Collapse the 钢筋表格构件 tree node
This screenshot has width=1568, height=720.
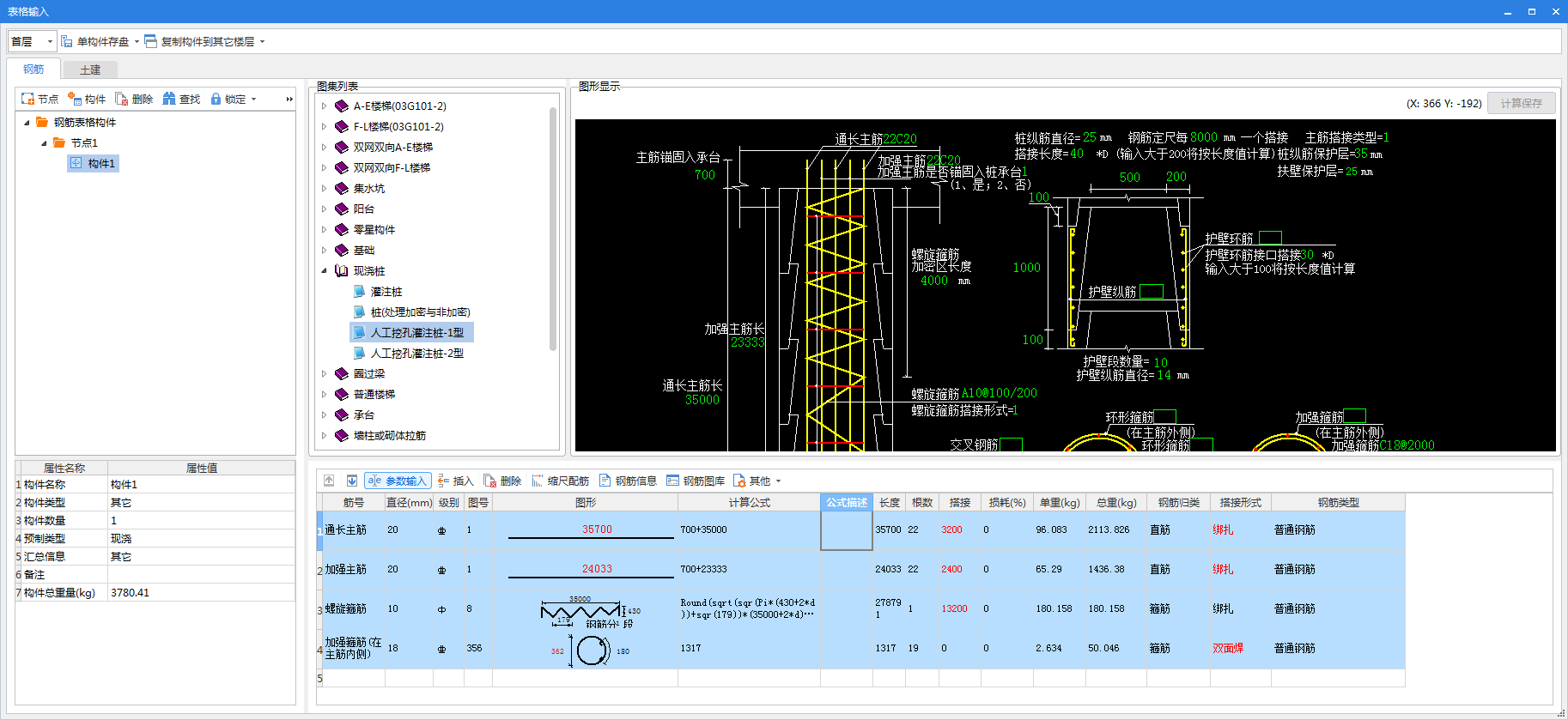[27, 122]
